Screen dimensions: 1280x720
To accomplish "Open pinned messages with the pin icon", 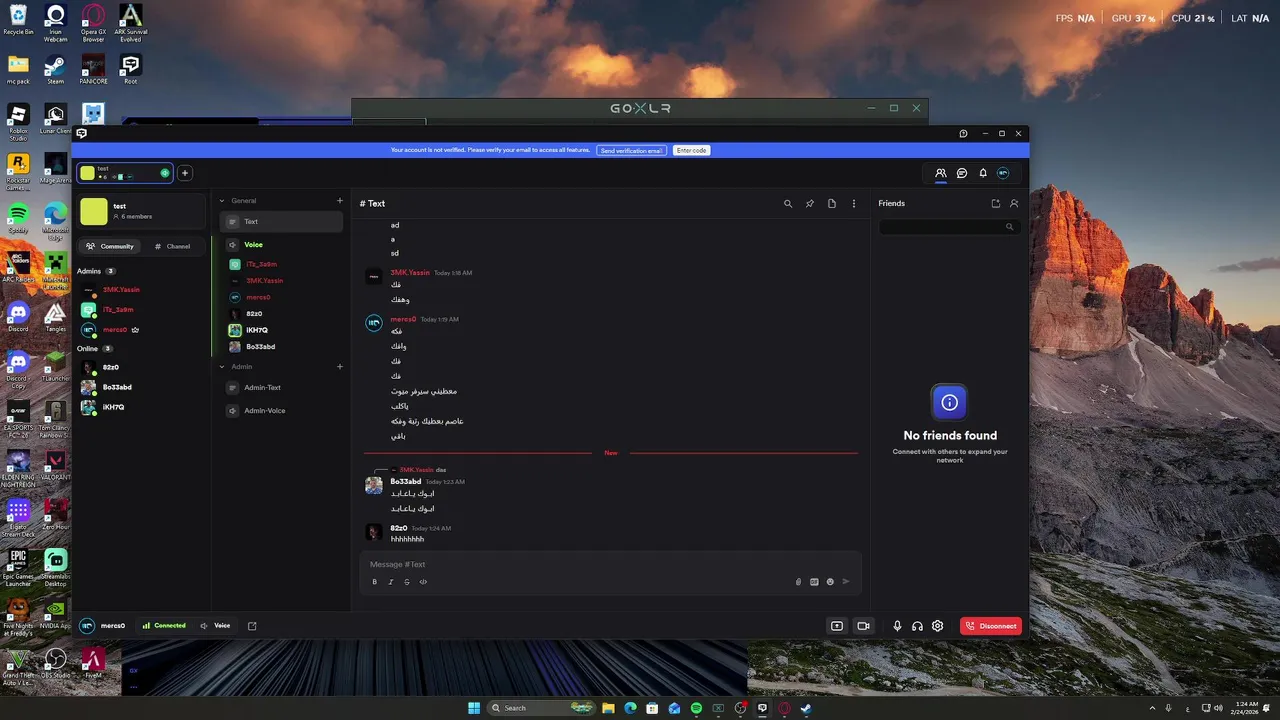I will coord(810,203).
